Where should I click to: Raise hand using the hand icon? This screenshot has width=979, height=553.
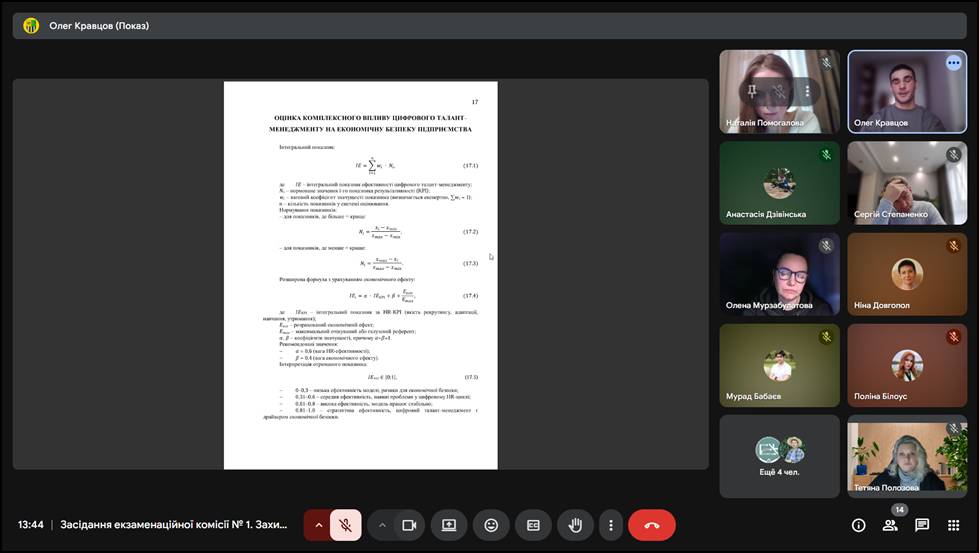(575, 525)
